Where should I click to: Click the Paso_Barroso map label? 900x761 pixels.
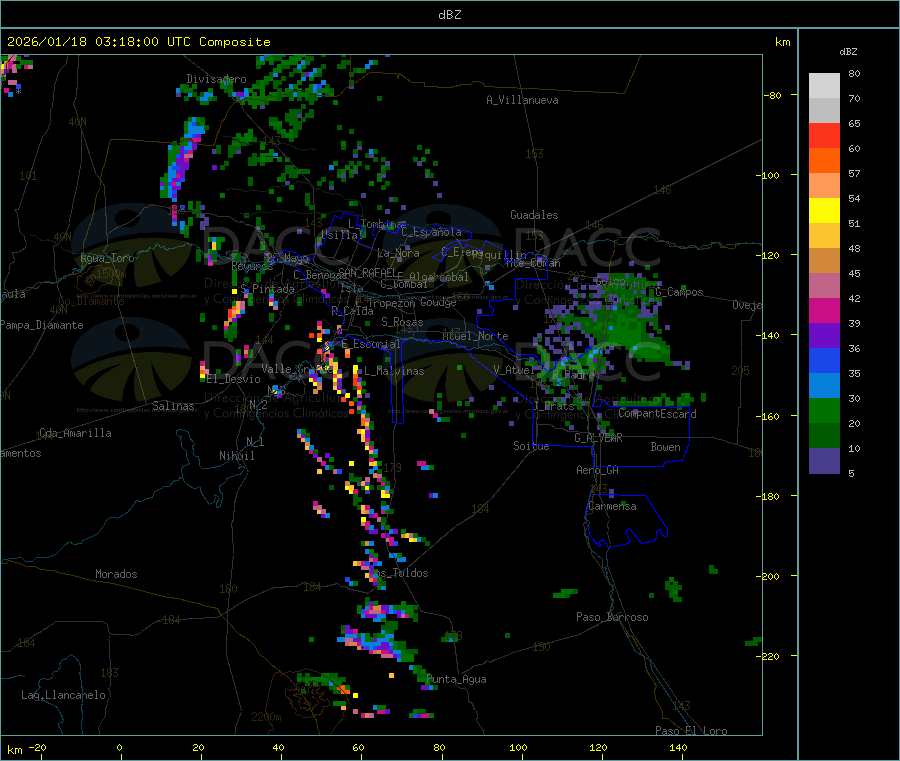coord(612,617)
